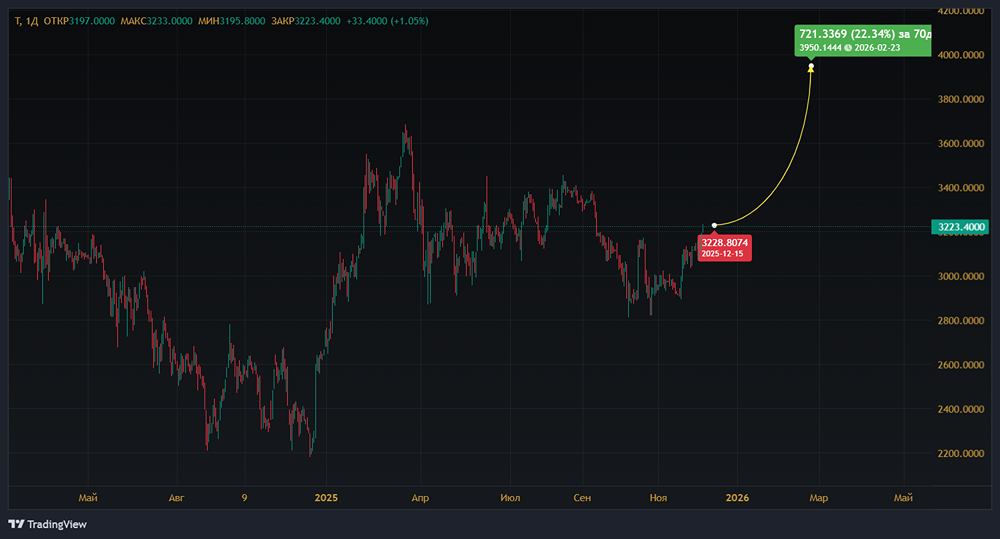Click the TradingView logo icon
Image resolution: width=1000 pixels, height=539 pixels.
pos(16,524)
